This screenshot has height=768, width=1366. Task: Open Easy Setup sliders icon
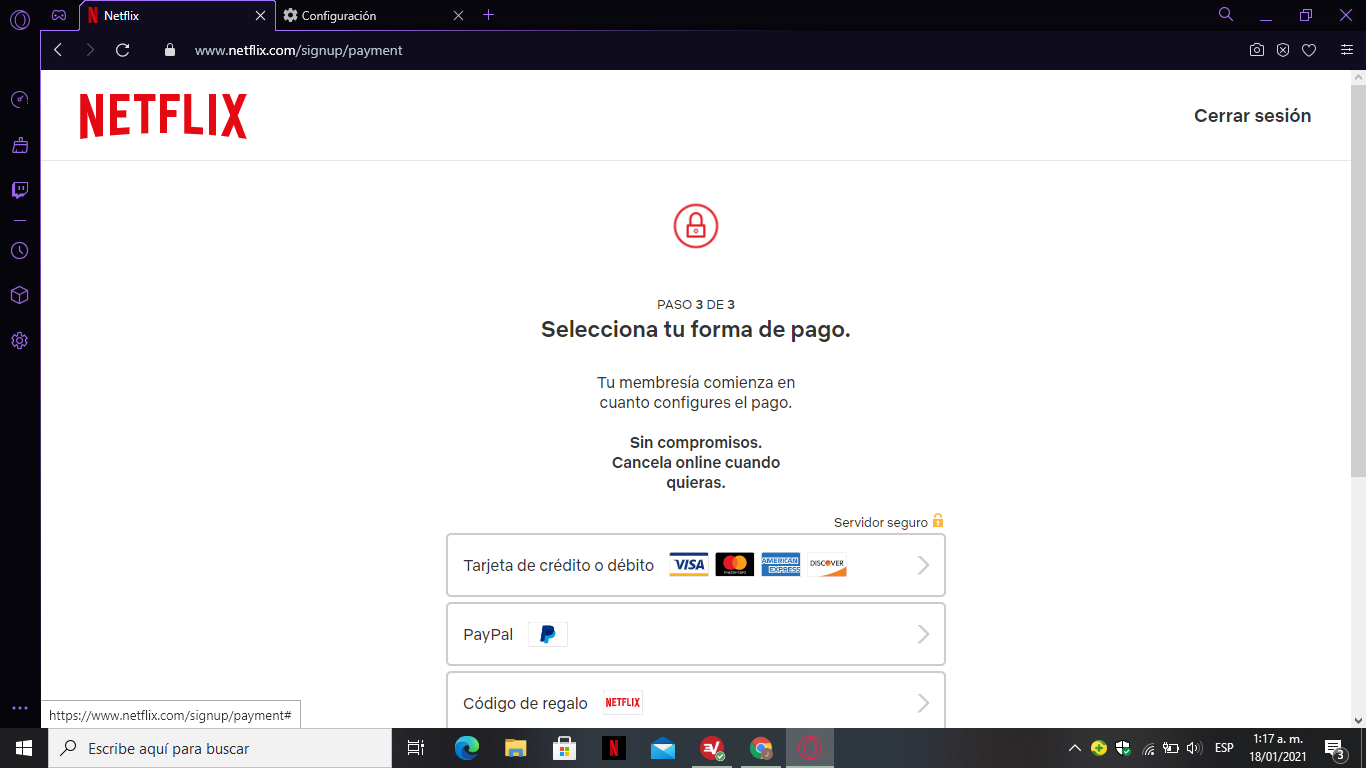(x=1347, y=50)
